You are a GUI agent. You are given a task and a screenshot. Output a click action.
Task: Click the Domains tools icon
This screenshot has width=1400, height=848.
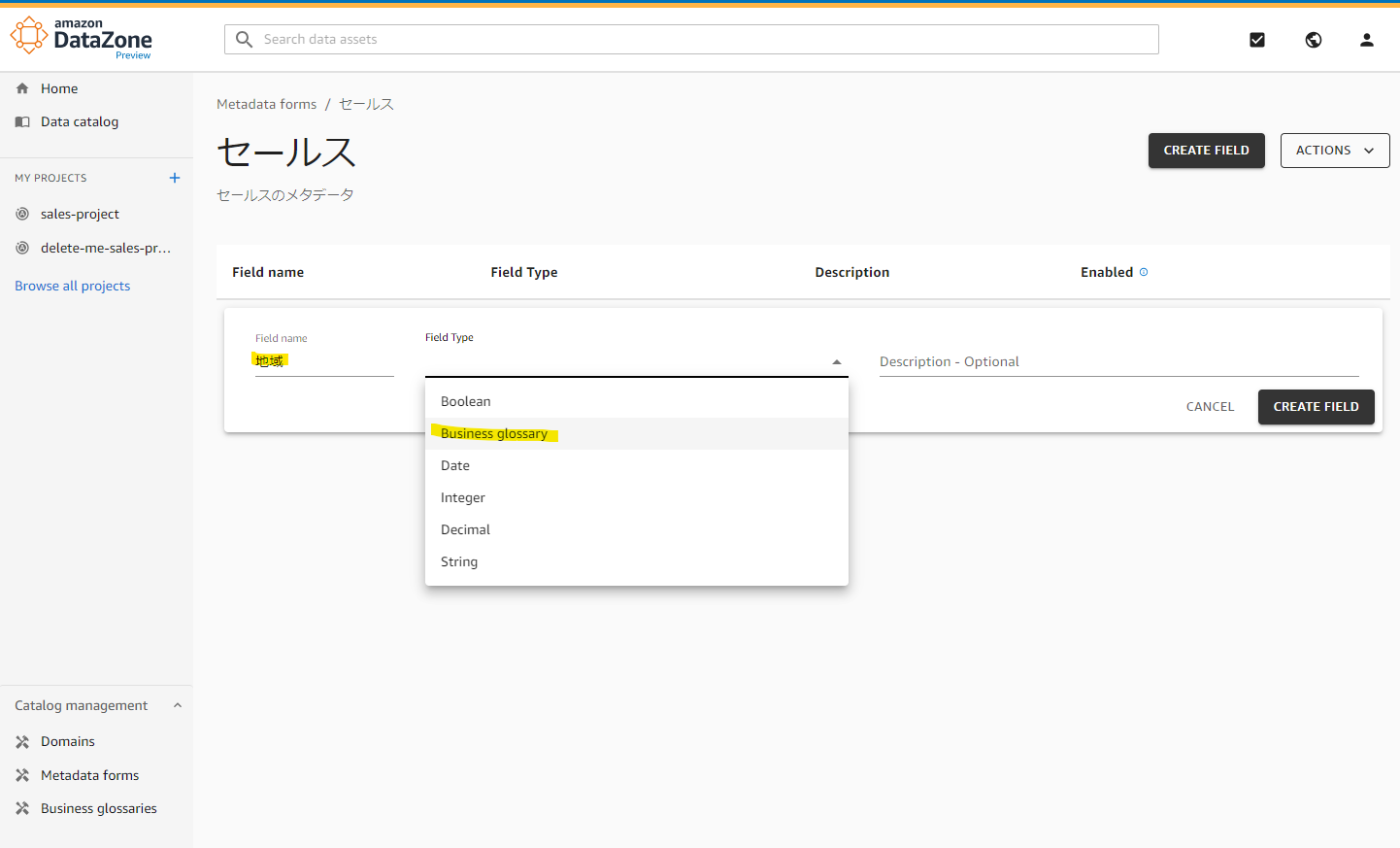(22, 742)
